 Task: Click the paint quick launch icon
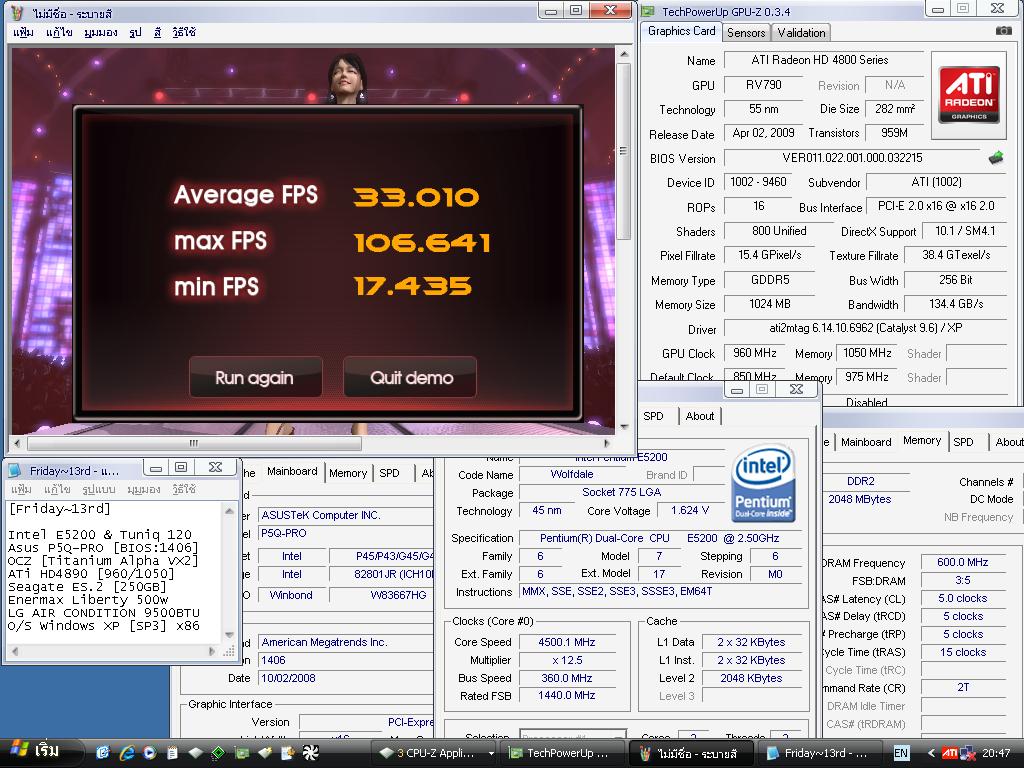pyautogui.click(x=287, y=753)
